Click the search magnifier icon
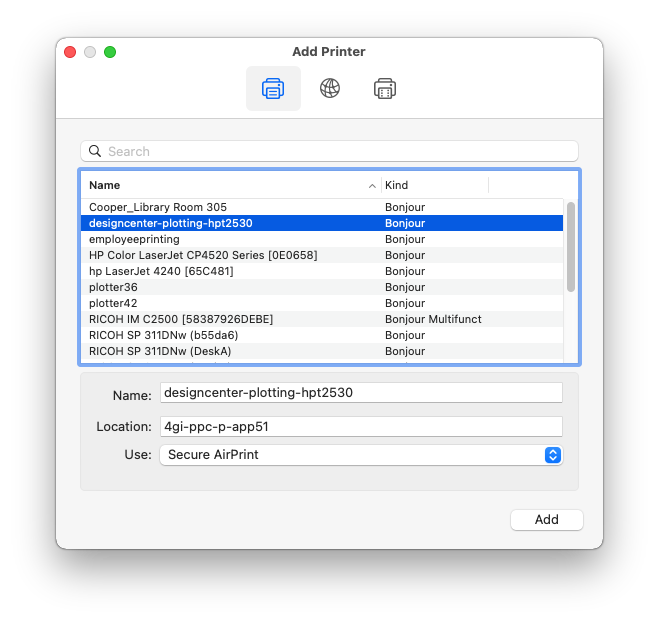The height and width of the screenshot is (623, 659). (x=95, y=151)
